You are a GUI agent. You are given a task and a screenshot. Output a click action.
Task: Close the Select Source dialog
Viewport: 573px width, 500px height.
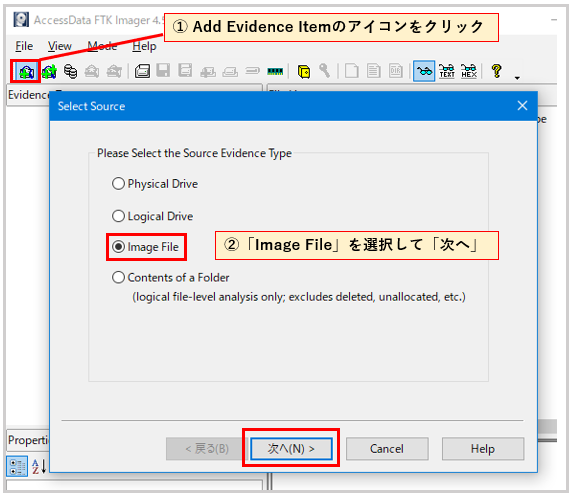pos(522,106)
